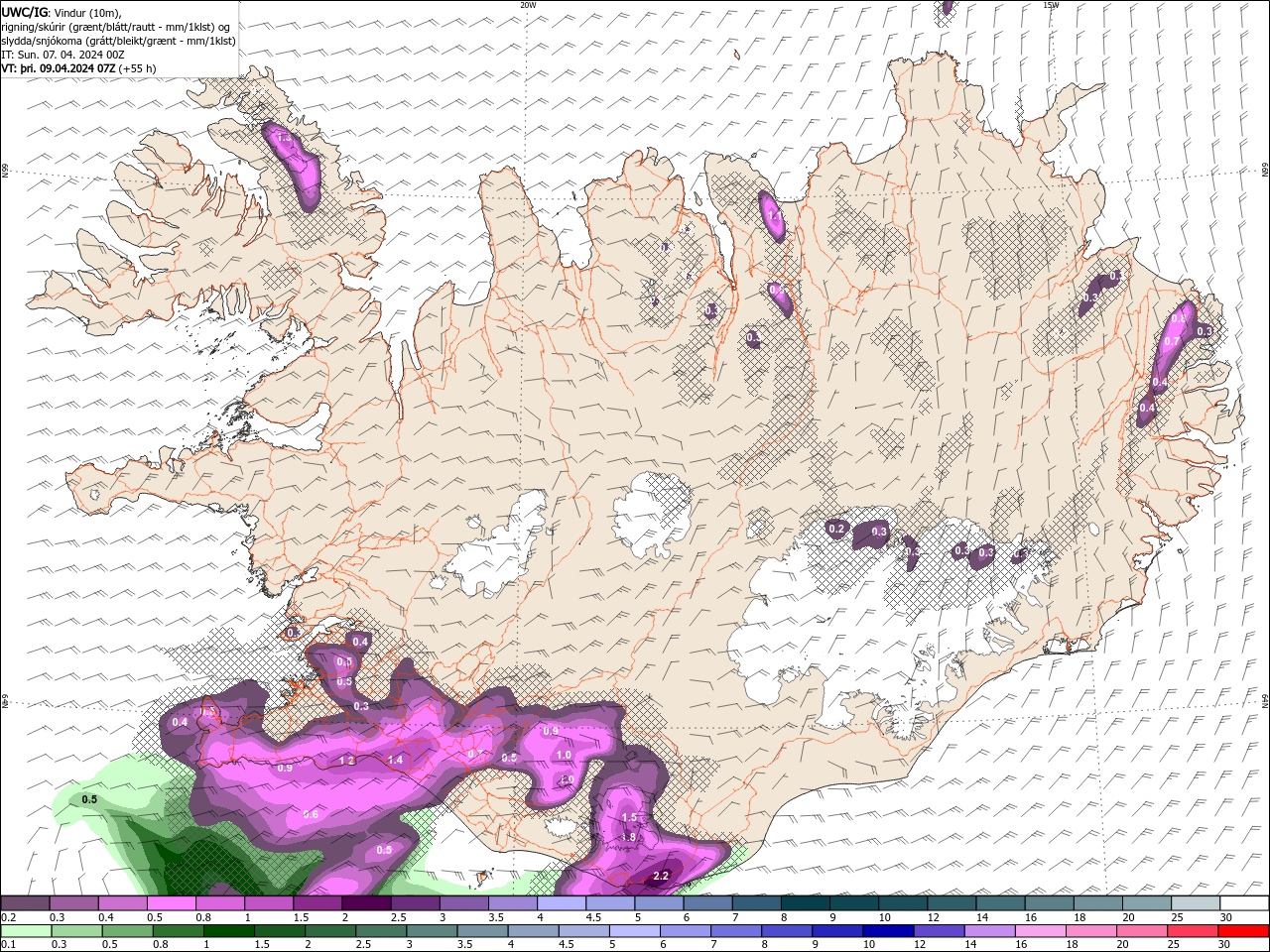Select the 'IT: Sun. 07. 04. 2024 00Z' line
Viewport: 1270px width, 952px height.
[x=62, y=55]
